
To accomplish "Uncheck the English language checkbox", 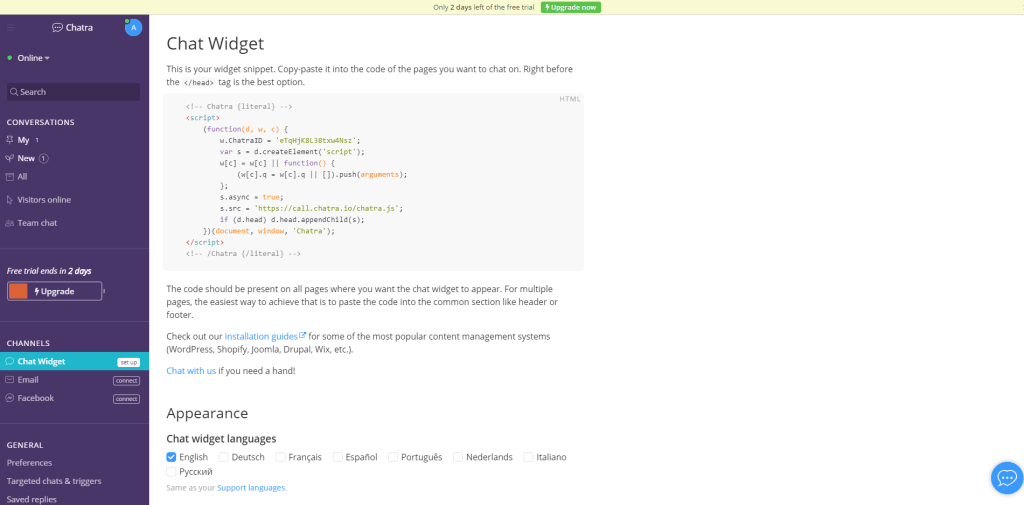I will point(172,457).
